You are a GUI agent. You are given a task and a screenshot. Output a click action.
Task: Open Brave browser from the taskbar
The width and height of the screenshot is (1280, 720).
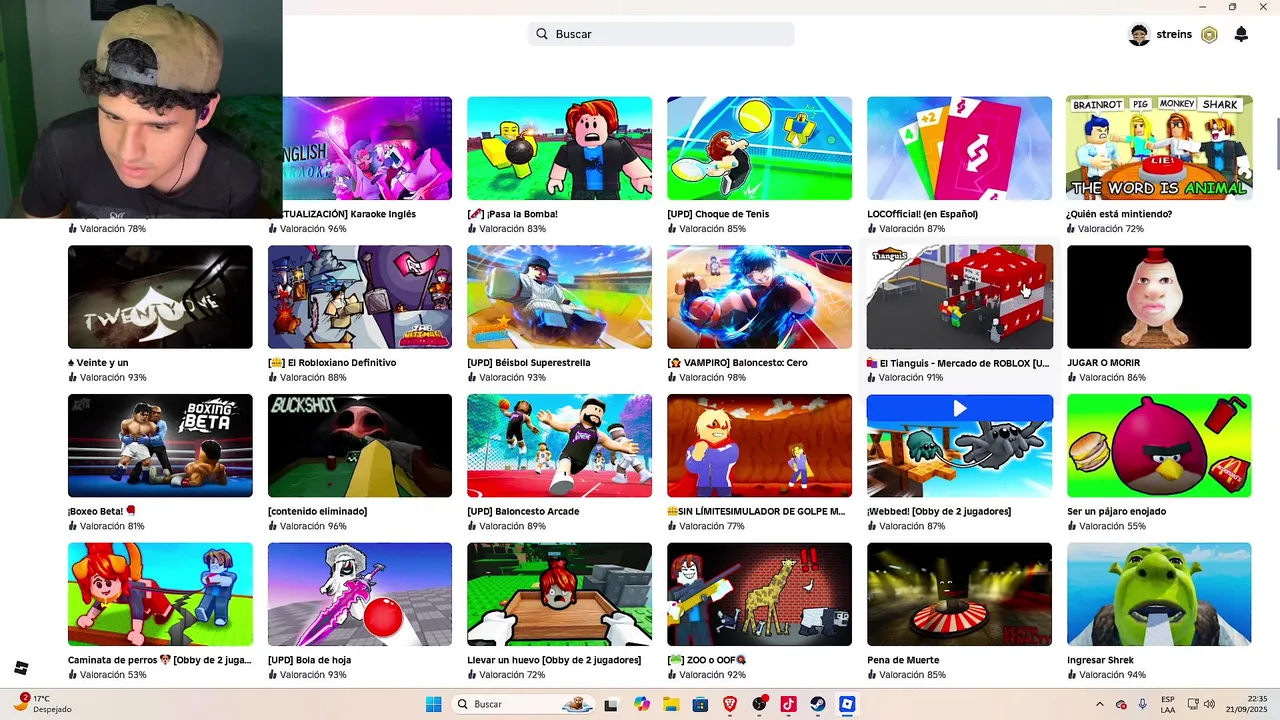[729, 704]
